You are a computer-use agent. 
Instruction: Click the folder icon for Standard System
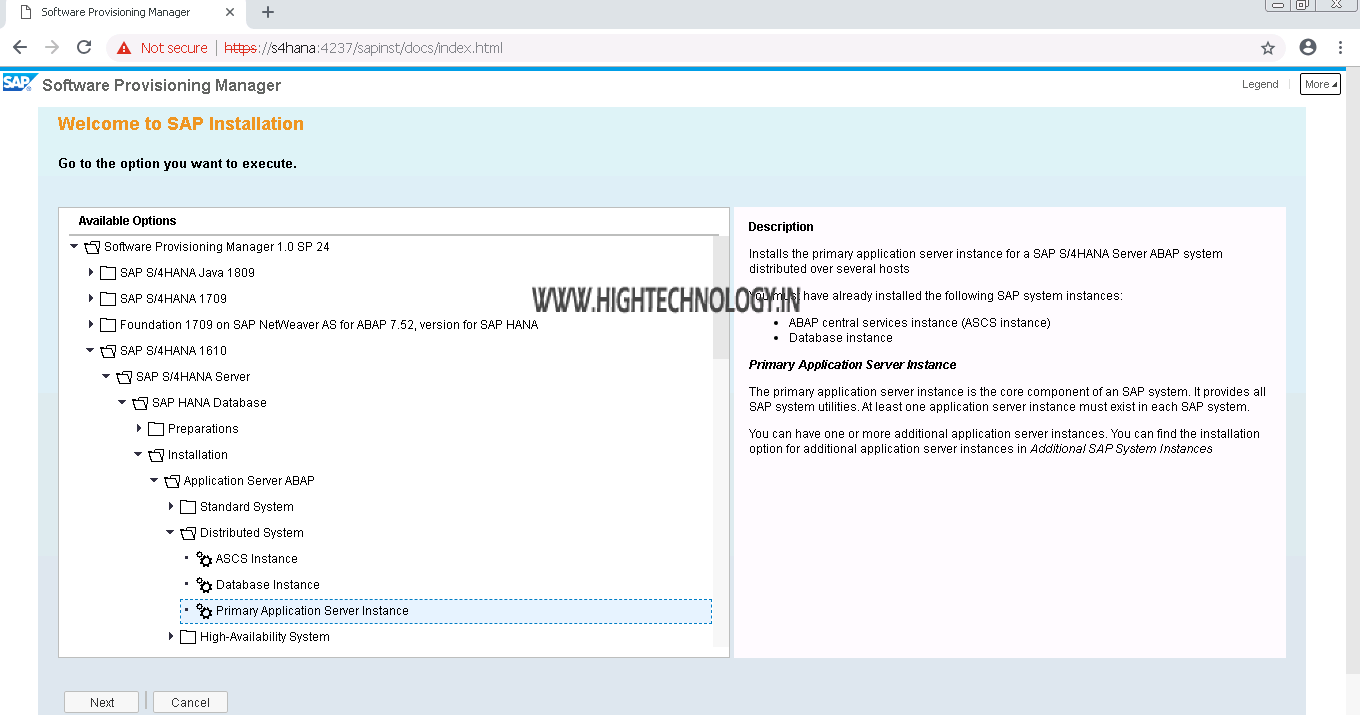(188, 507)
